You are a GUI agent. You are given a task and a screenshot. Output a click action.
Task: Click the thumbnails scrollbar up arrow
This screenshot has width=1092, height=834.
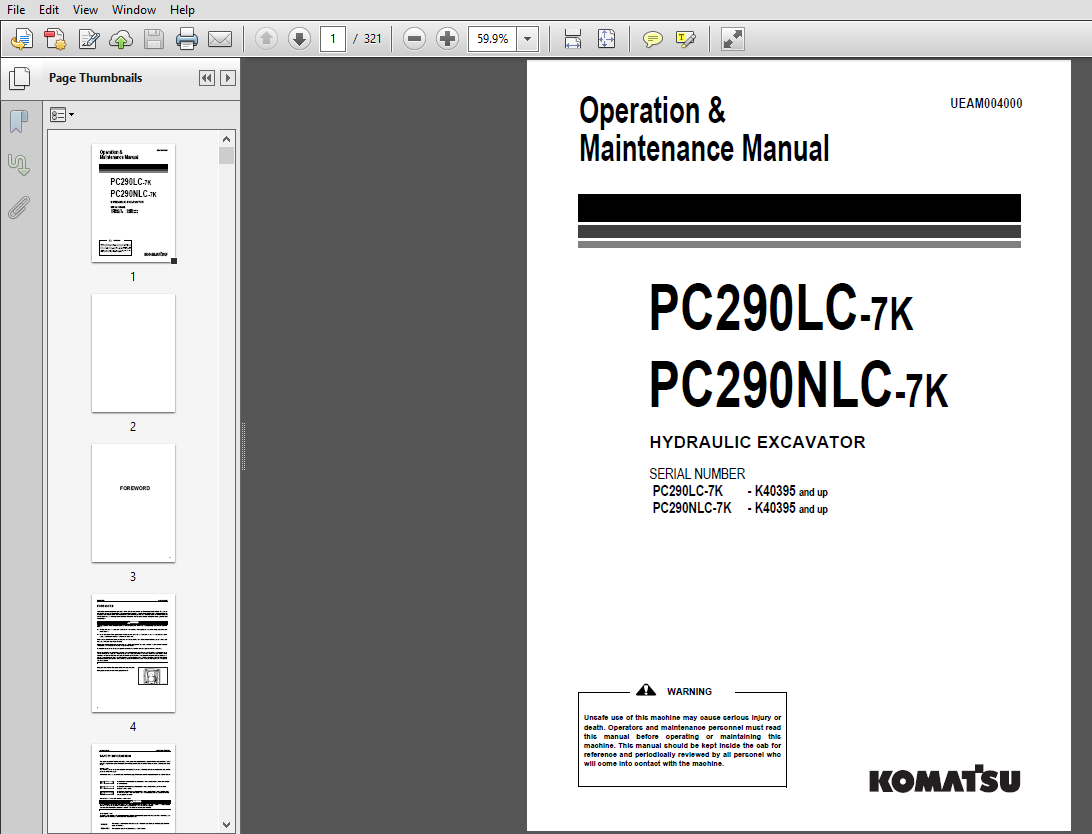[x=226, y=139]
